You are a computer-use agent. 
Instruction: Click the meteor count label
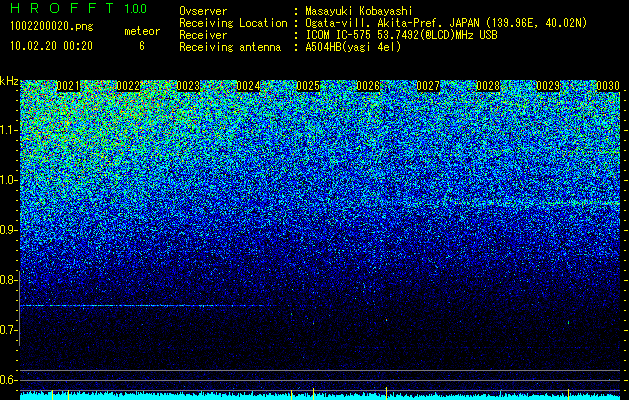(142, 31)
